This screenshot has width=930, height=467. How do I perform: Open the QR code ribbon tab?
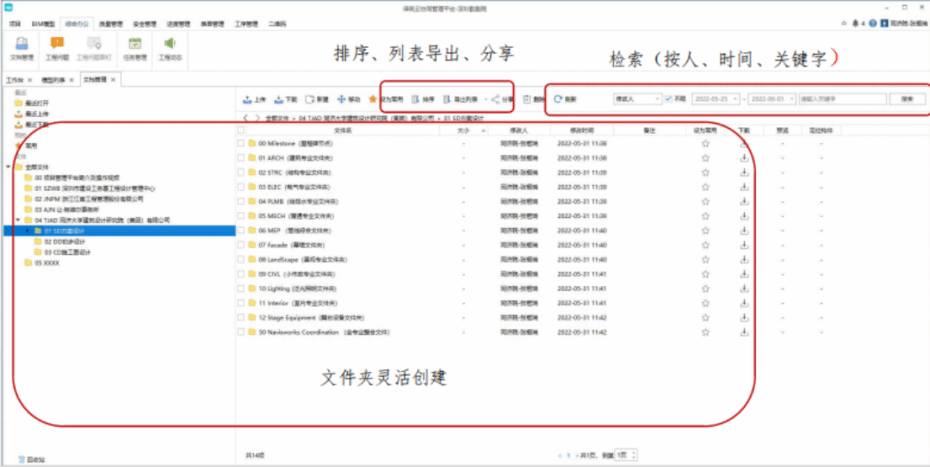(x=277, y=24)
